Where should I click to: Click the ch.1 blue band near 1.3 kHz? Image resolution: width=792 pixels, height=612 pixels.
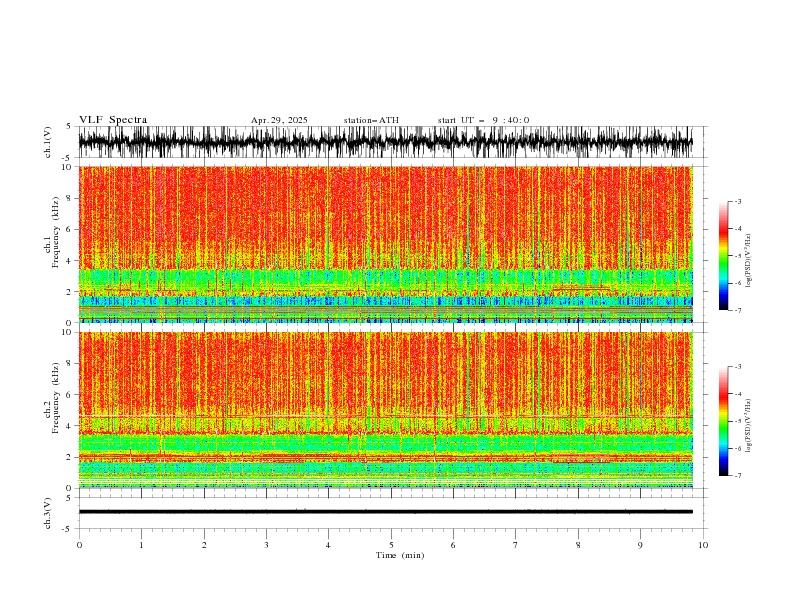[x=385, y=301]
